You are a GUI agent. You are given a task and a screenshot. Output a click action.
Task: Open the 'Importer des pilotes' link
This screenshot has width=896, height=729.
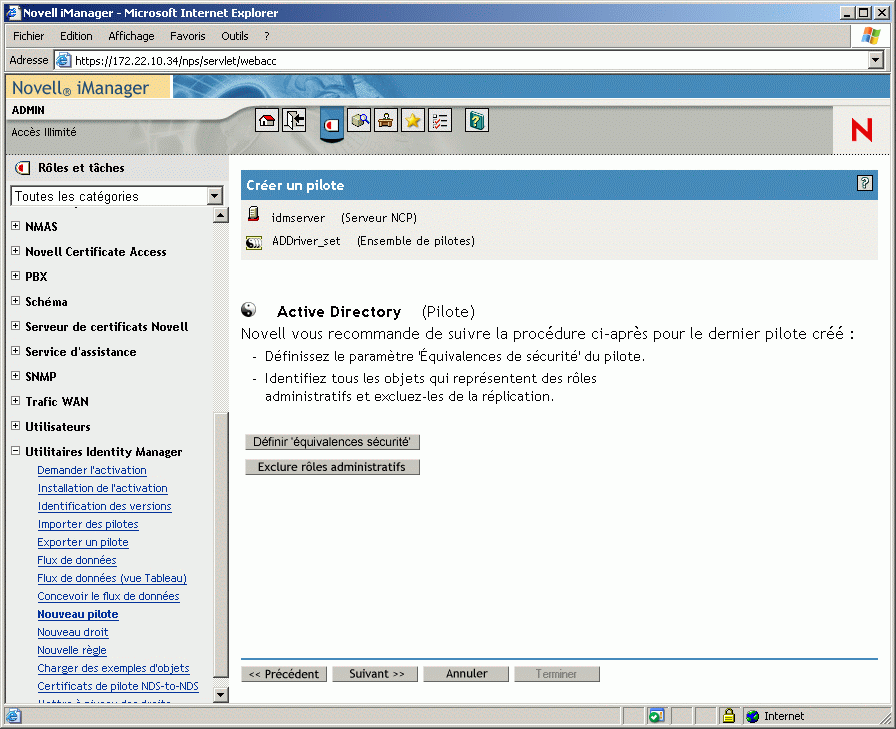[x=87, y=524]
